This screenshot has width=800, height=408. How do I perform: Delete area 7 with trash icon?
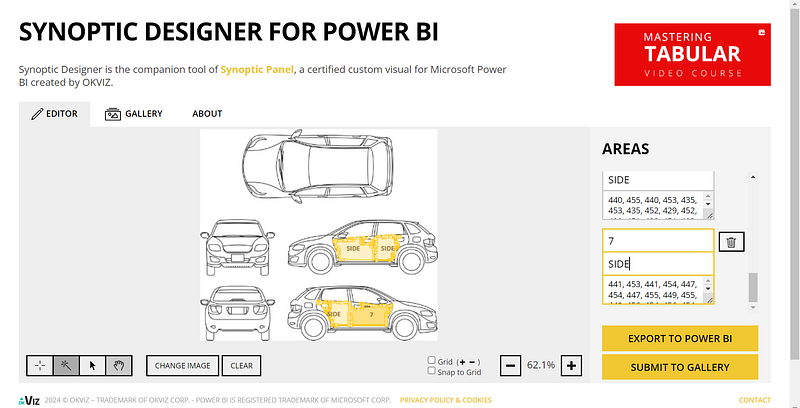coord(731,242)
